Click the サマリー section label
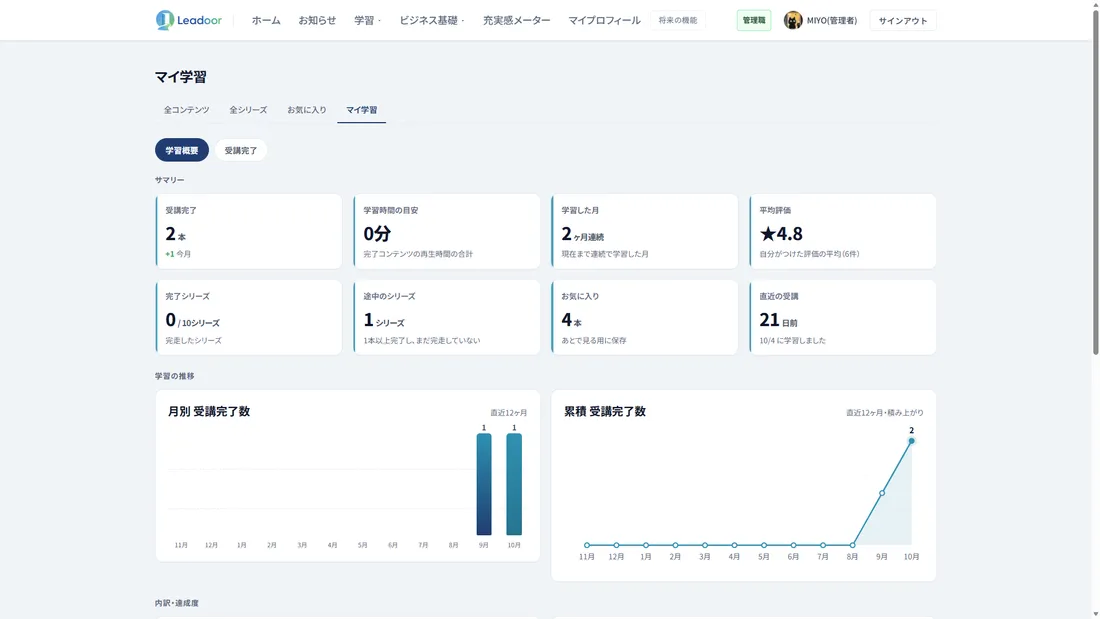 pyautogui.click(x=170, y=180)
